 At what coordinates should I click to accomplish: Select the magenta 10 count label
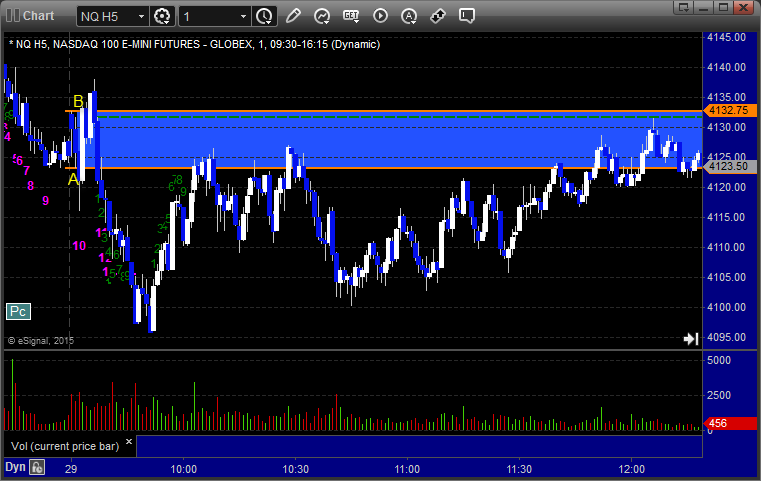pos(79,246)
